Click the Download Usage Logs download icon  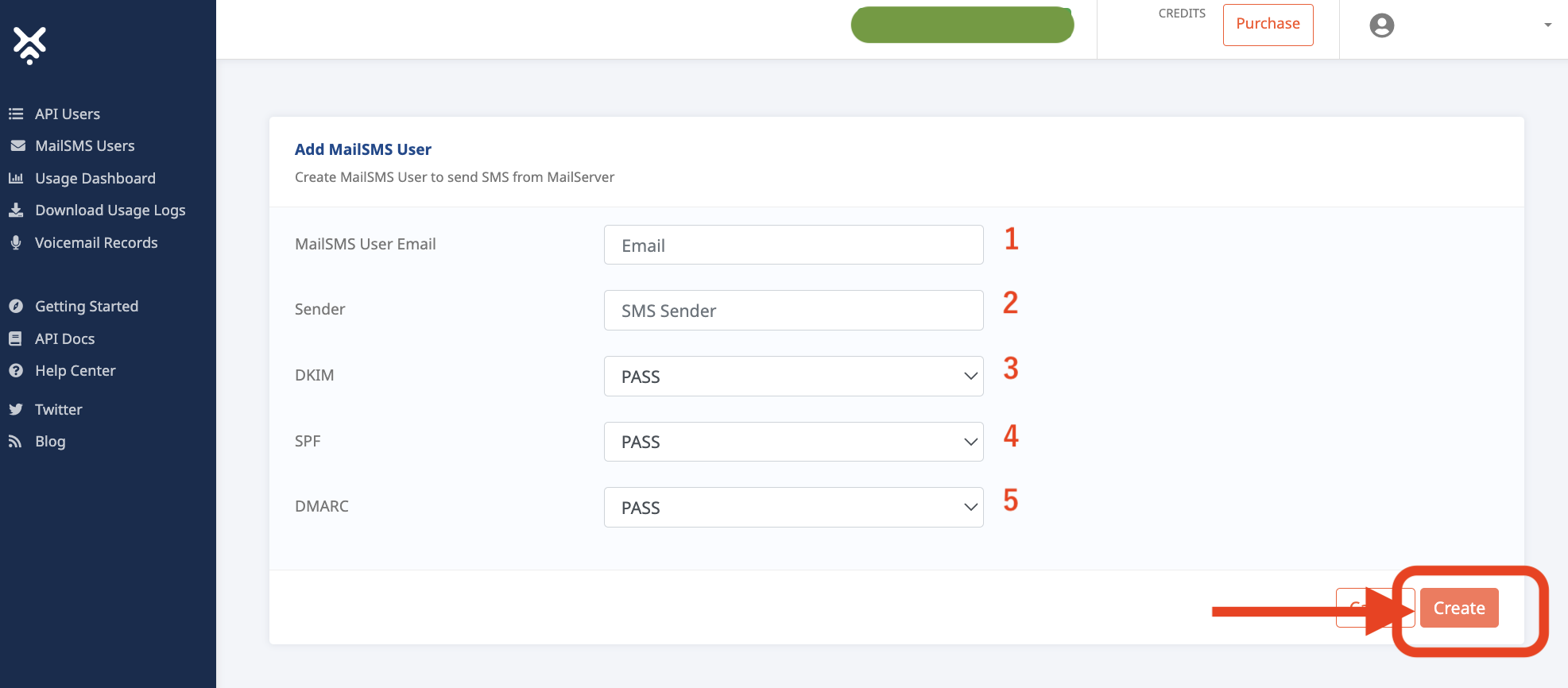coord(16,210)
